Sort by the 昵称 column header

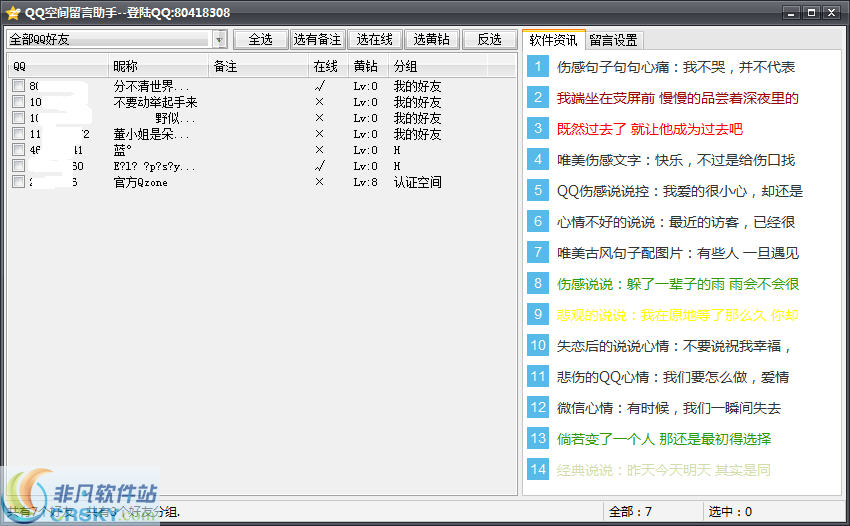[158, 66]
